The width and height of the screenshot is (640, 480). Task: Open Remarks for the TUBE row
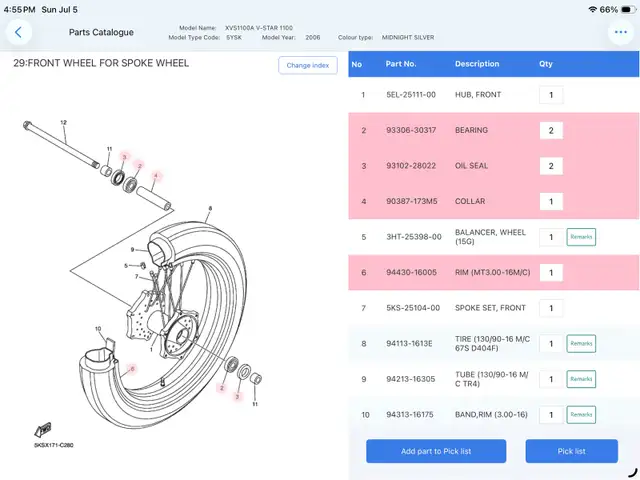(581, 379)
